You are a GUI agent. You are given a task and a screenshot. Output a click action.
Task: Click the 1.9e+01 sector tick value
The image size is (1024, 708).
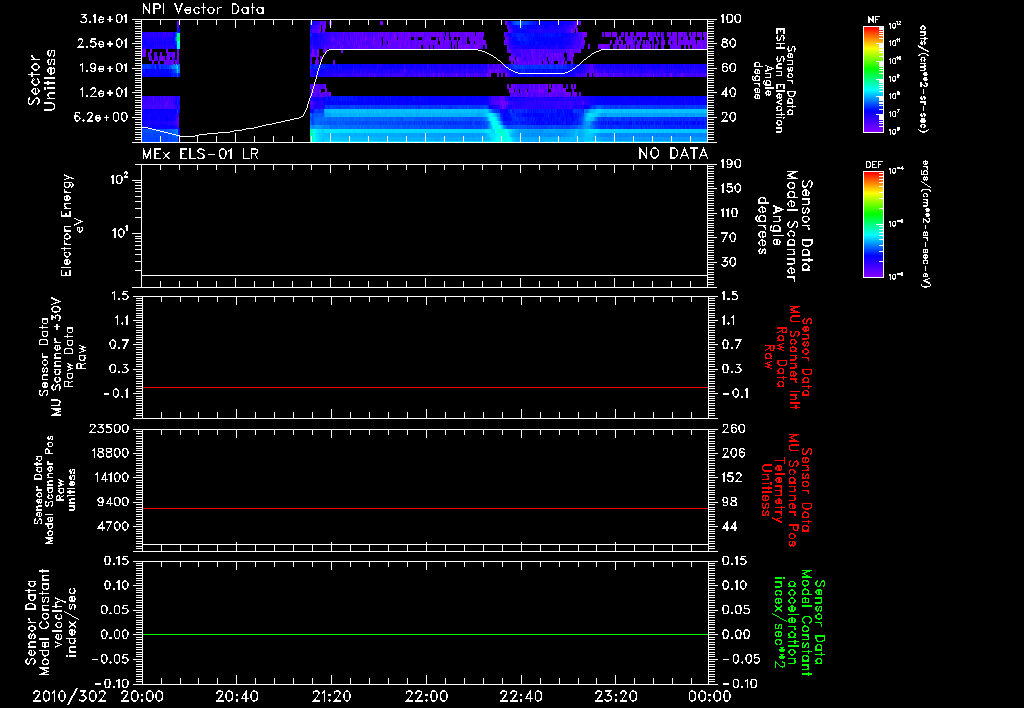click(104, 68)
